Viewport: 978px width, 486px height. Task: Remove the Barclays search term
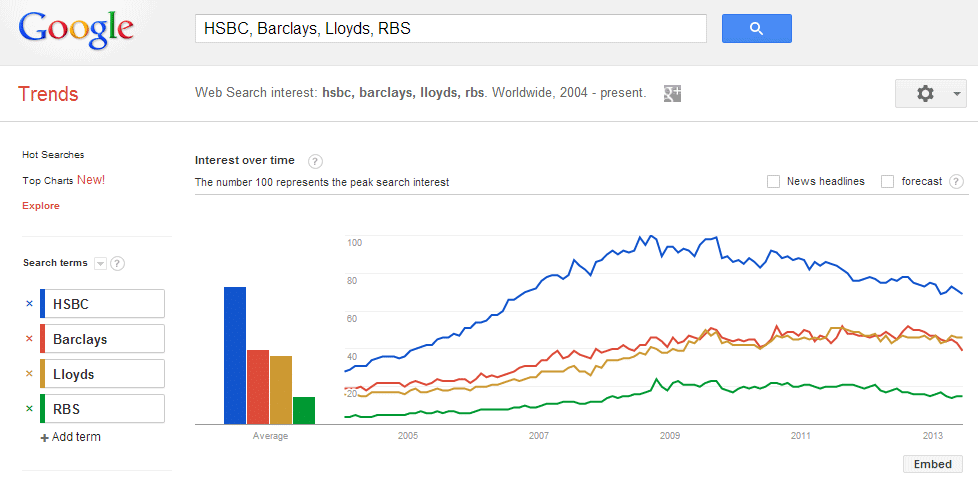coord(29,339)
